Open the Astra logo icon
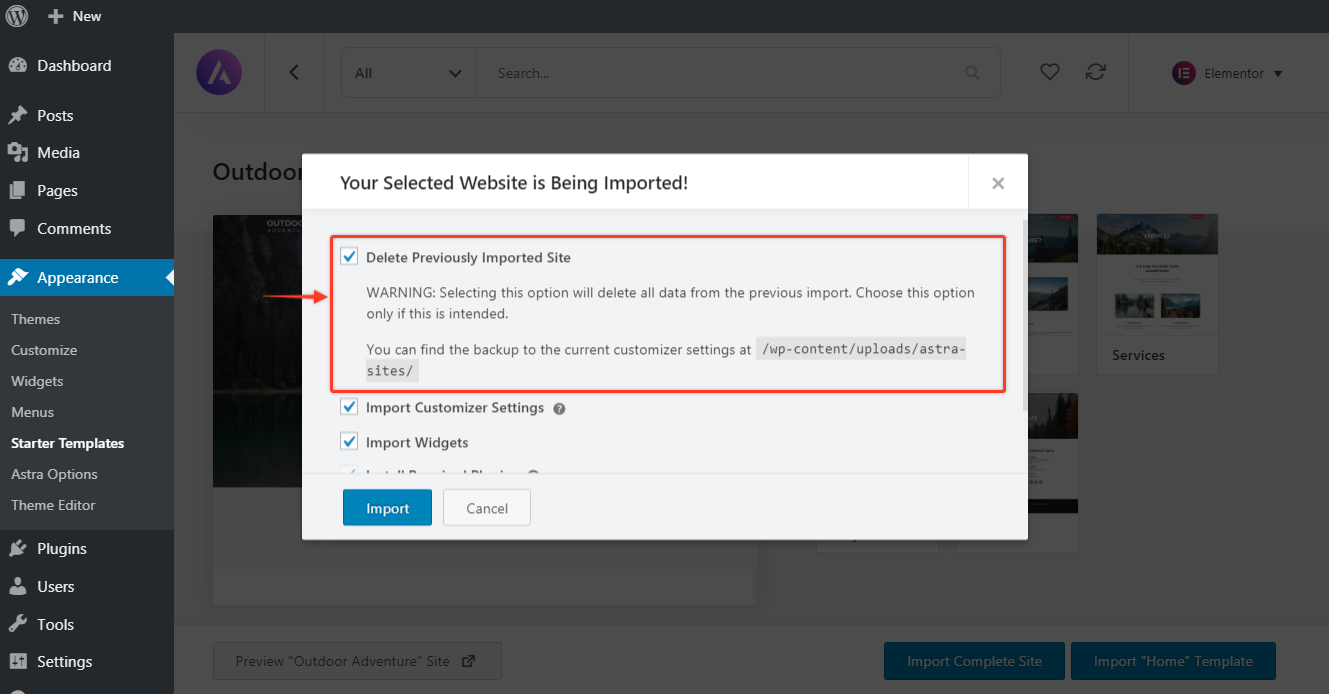Viewport: 1329px width, 694px height. [219, 73]
